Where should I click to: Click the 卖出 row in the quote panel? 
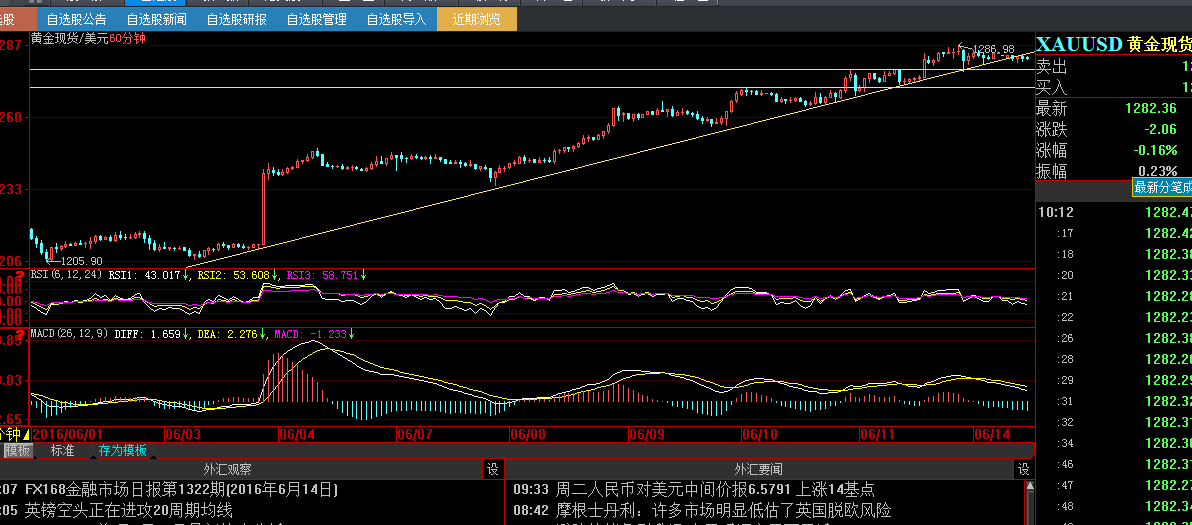1114,67
